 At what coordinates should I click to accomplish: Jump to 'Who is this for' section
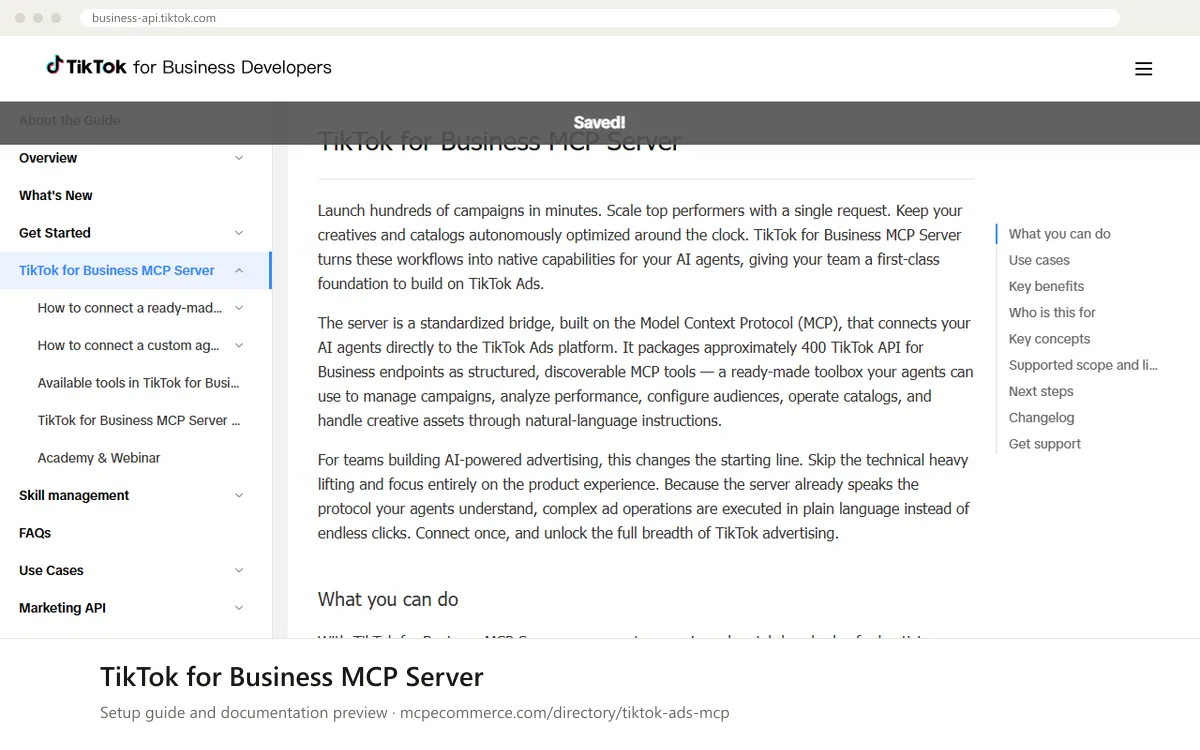pos(1052,312)
